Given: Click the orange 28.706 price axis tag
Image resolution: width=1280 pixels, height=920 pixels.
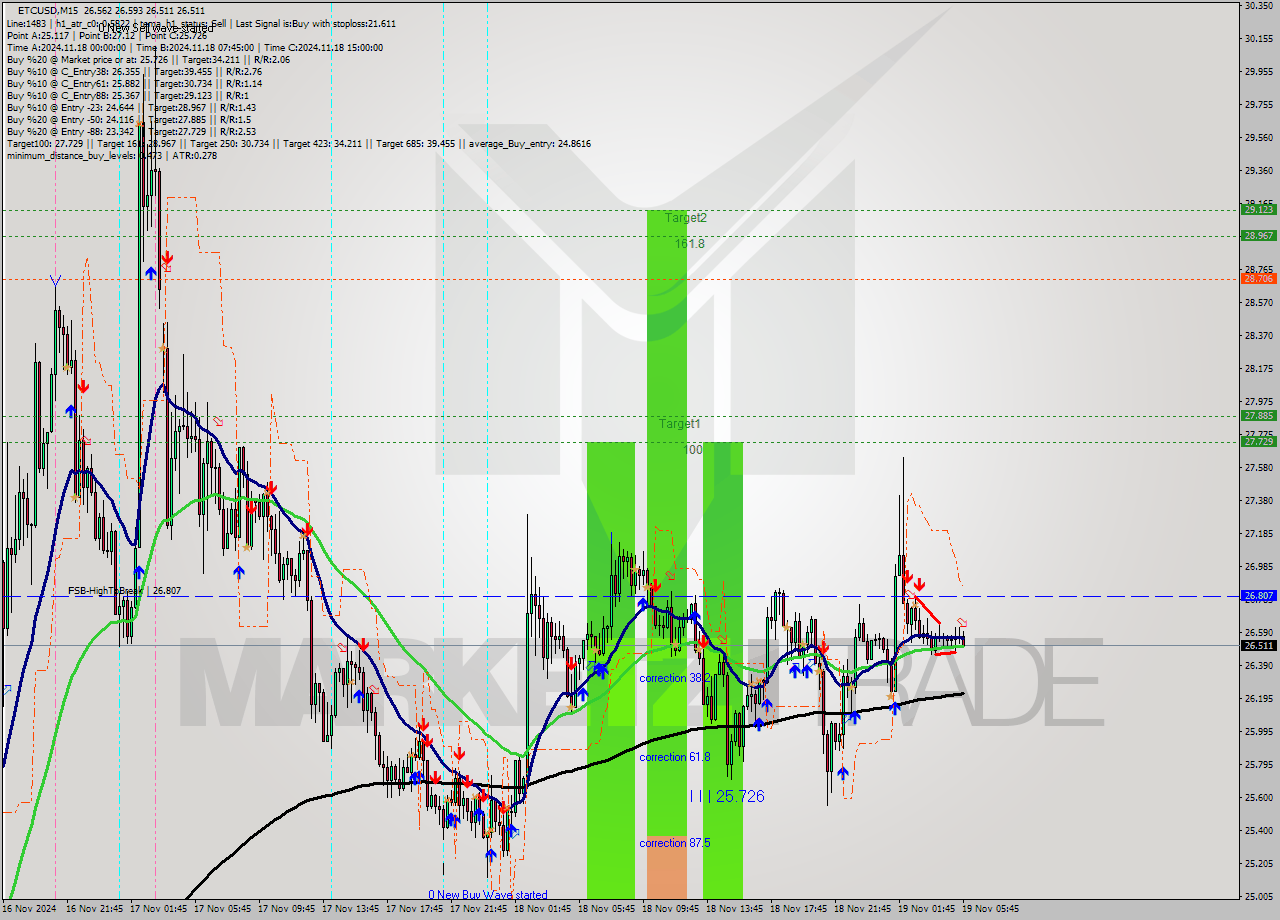Looking at the screenshot, I should click(x=1258, y=279).
